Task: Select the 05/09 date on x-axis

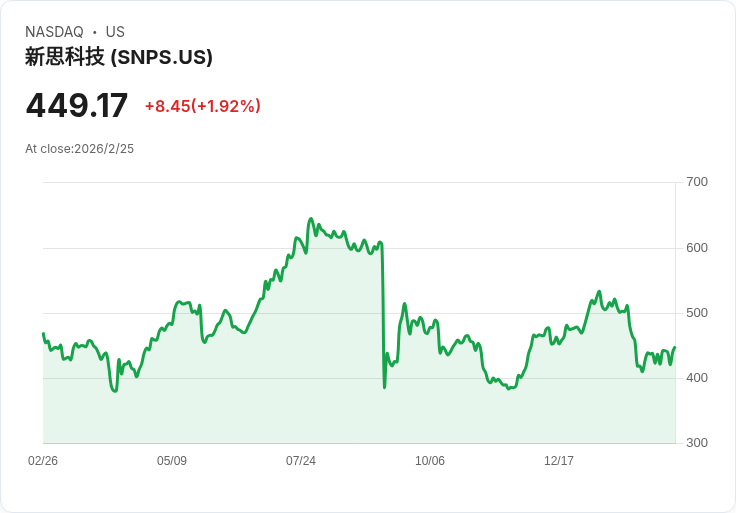Action: (172, 461)
